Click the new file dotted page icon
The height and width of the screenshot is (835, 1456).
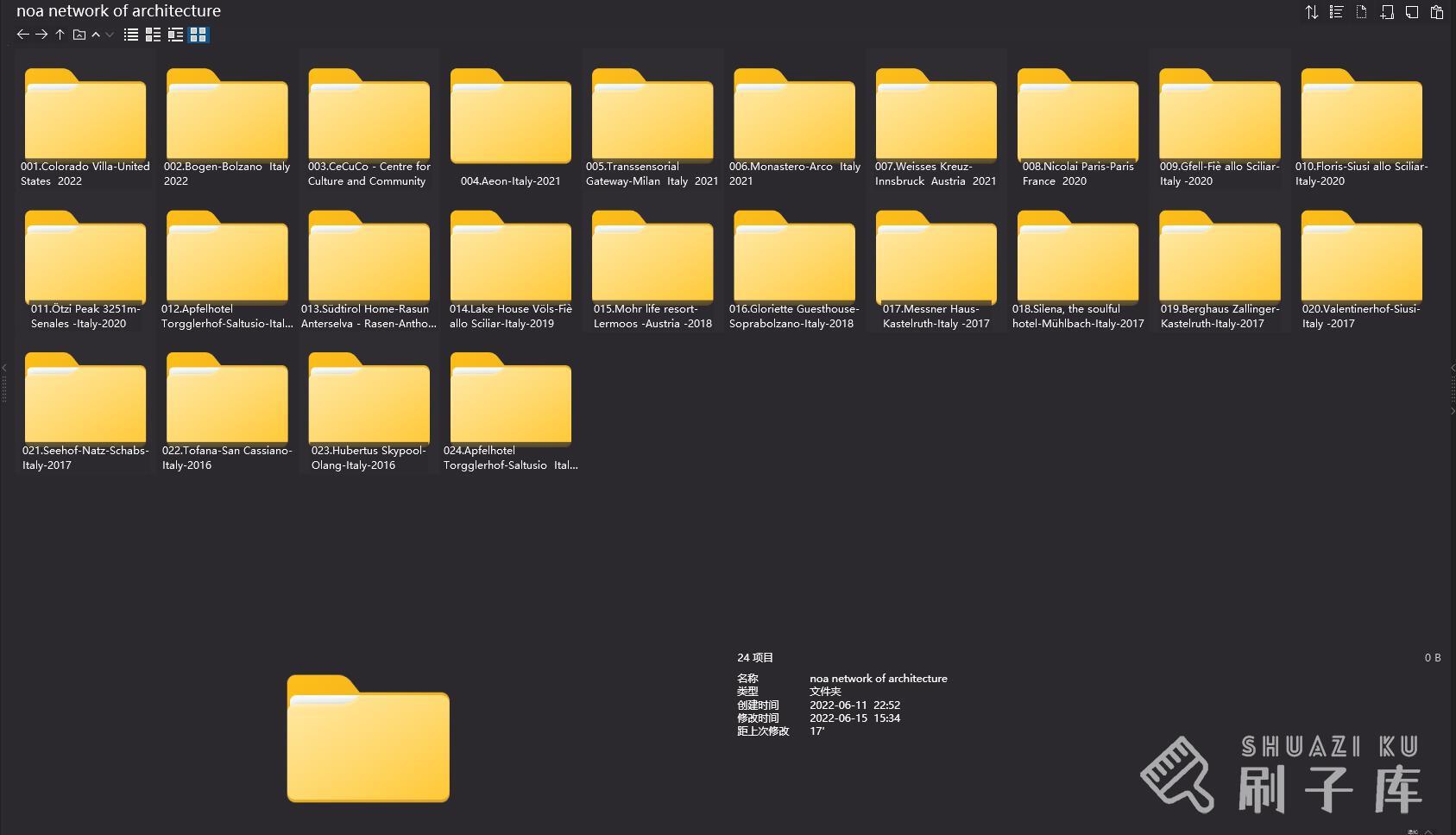[1361, 12]
